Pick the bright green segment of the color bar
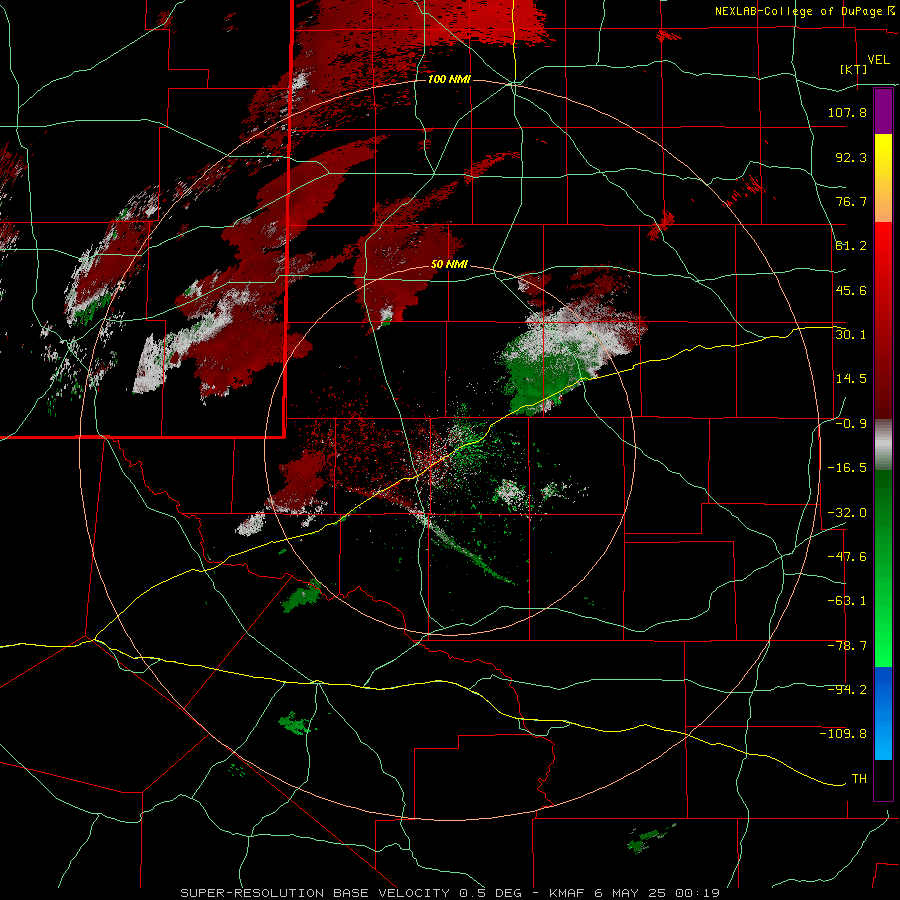900x900 pixels. point(883,569)
